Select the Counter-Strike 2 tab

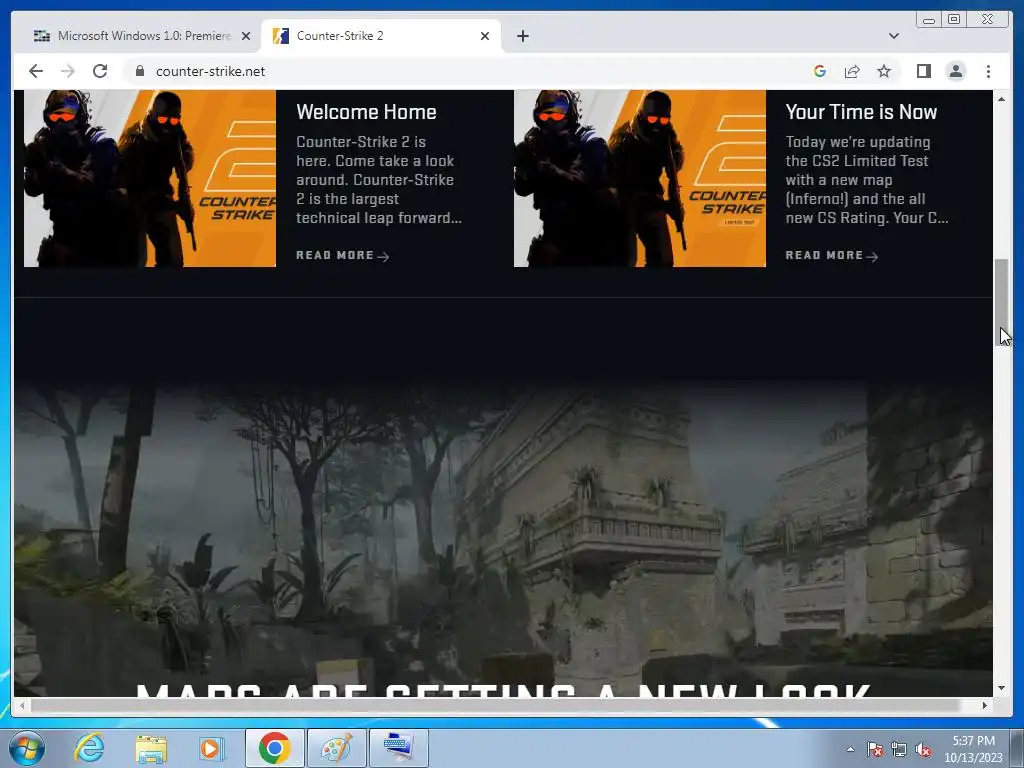pos(381,36)
